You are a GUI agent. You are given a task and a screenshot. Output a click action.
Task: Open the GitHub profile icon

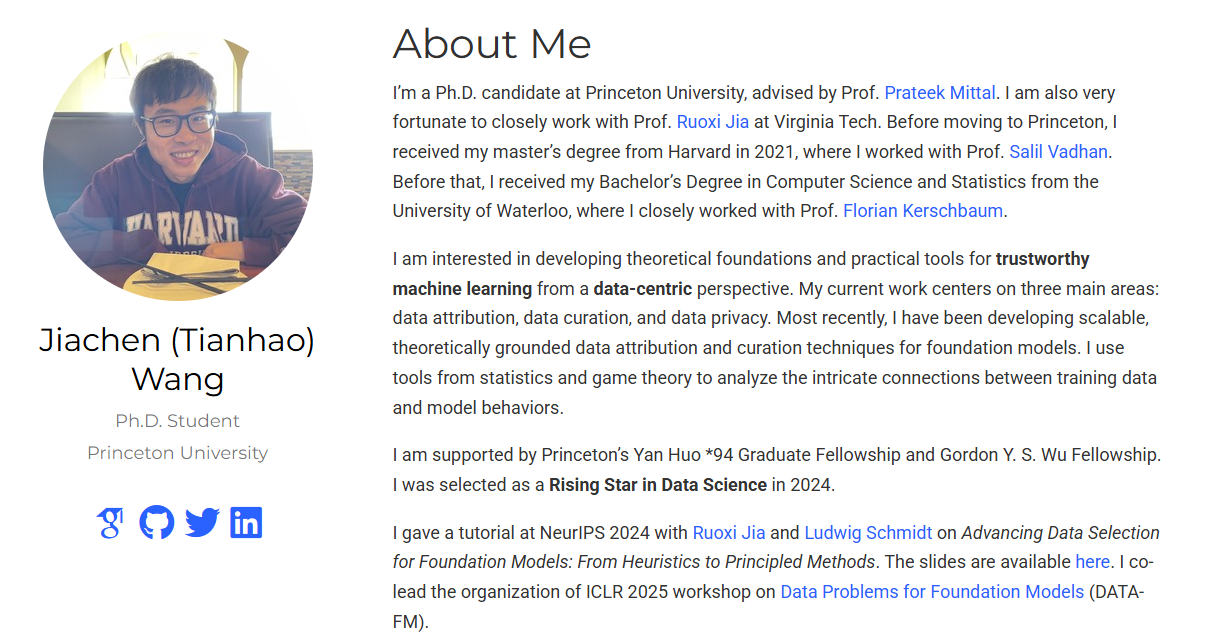pyautogui.click(x=156, y=522)
